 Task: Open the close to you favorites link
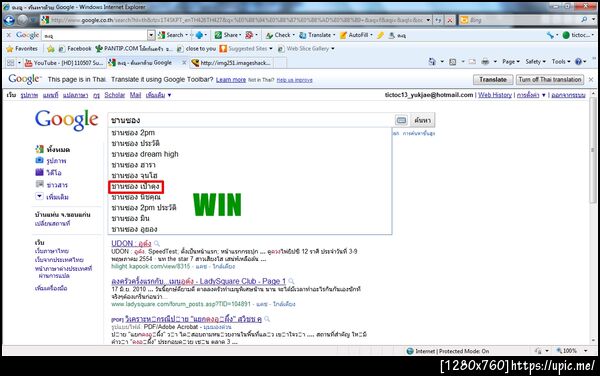pyautogui.click(x=197, y=49)
